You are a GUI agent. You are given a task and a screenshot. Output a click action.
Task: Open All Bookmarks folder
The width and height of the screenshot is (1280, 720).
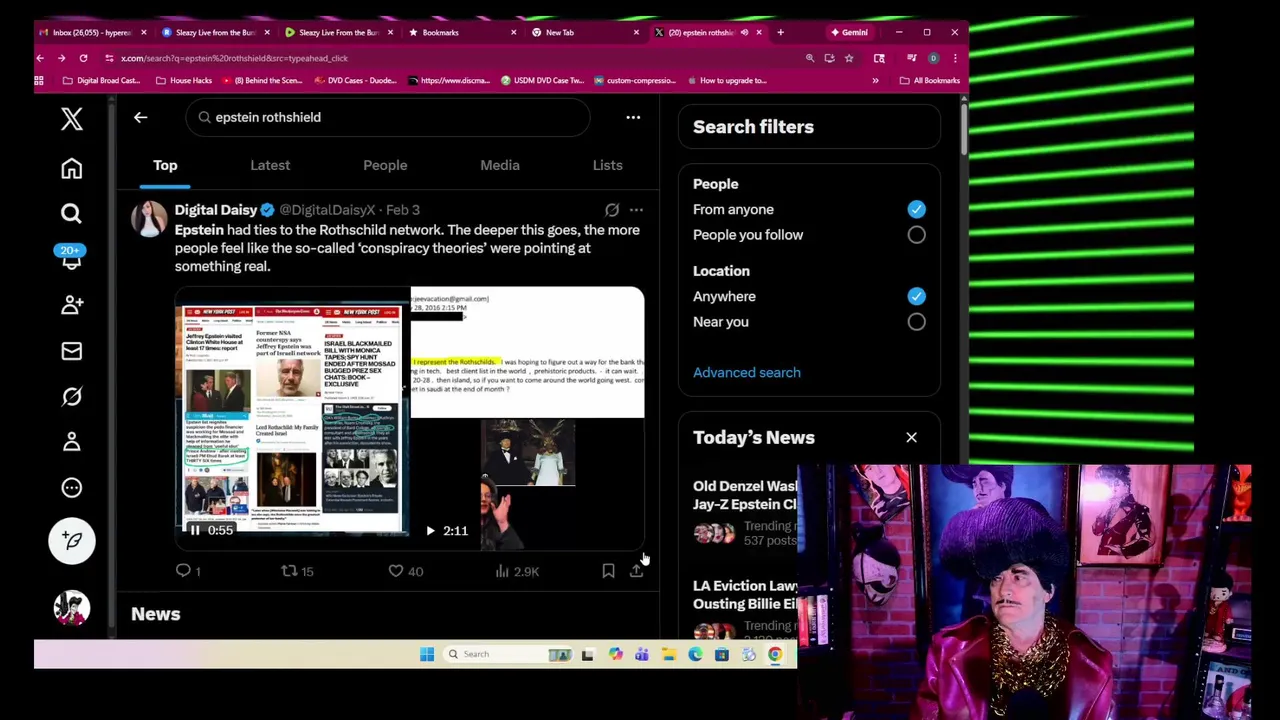[x=930, y=80]
